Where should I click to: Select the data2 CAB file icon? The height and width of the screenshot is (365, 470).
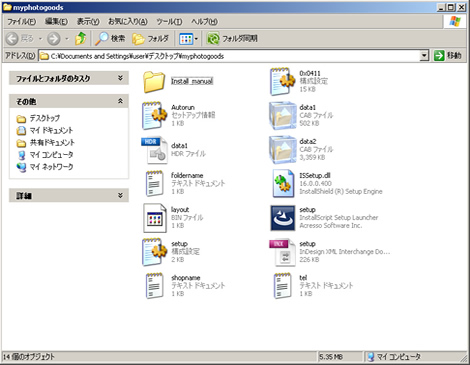point(283,150)
